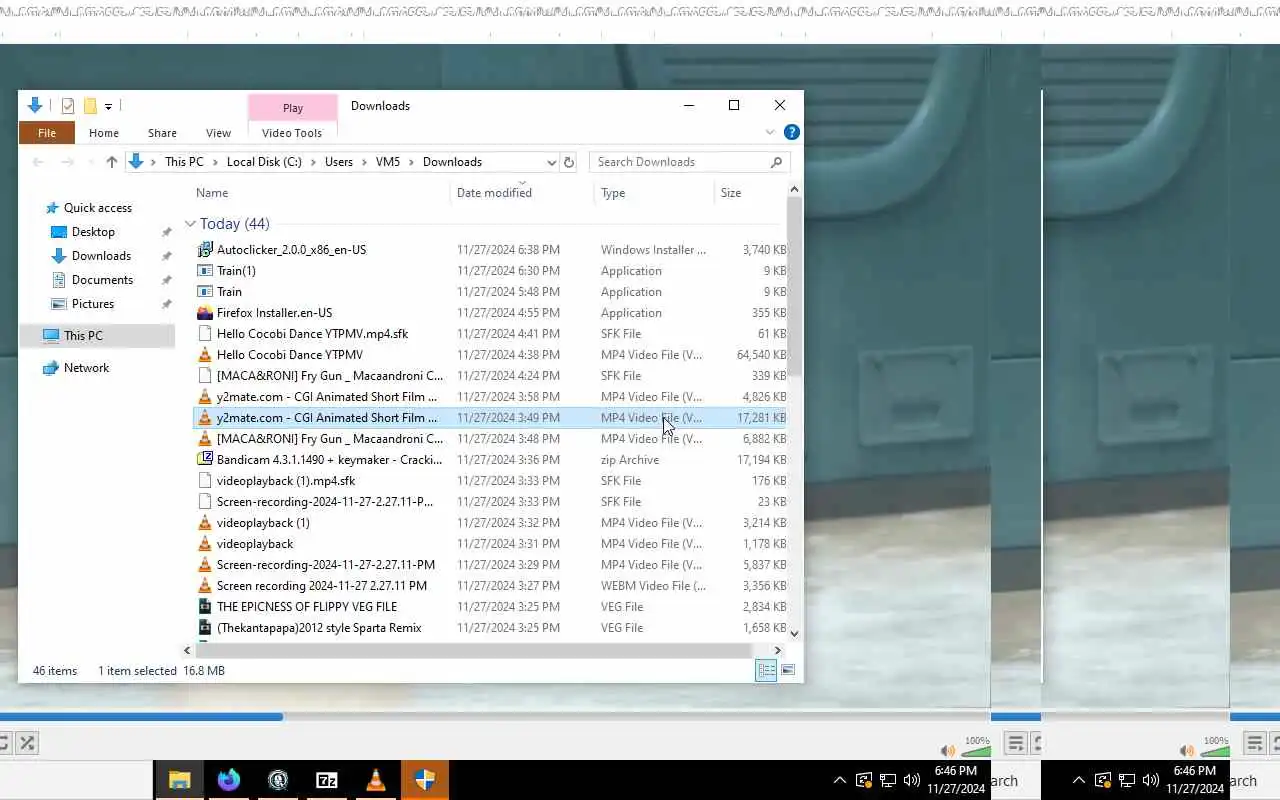
Task: Go up one folder level
Action: tap(112, 162)
